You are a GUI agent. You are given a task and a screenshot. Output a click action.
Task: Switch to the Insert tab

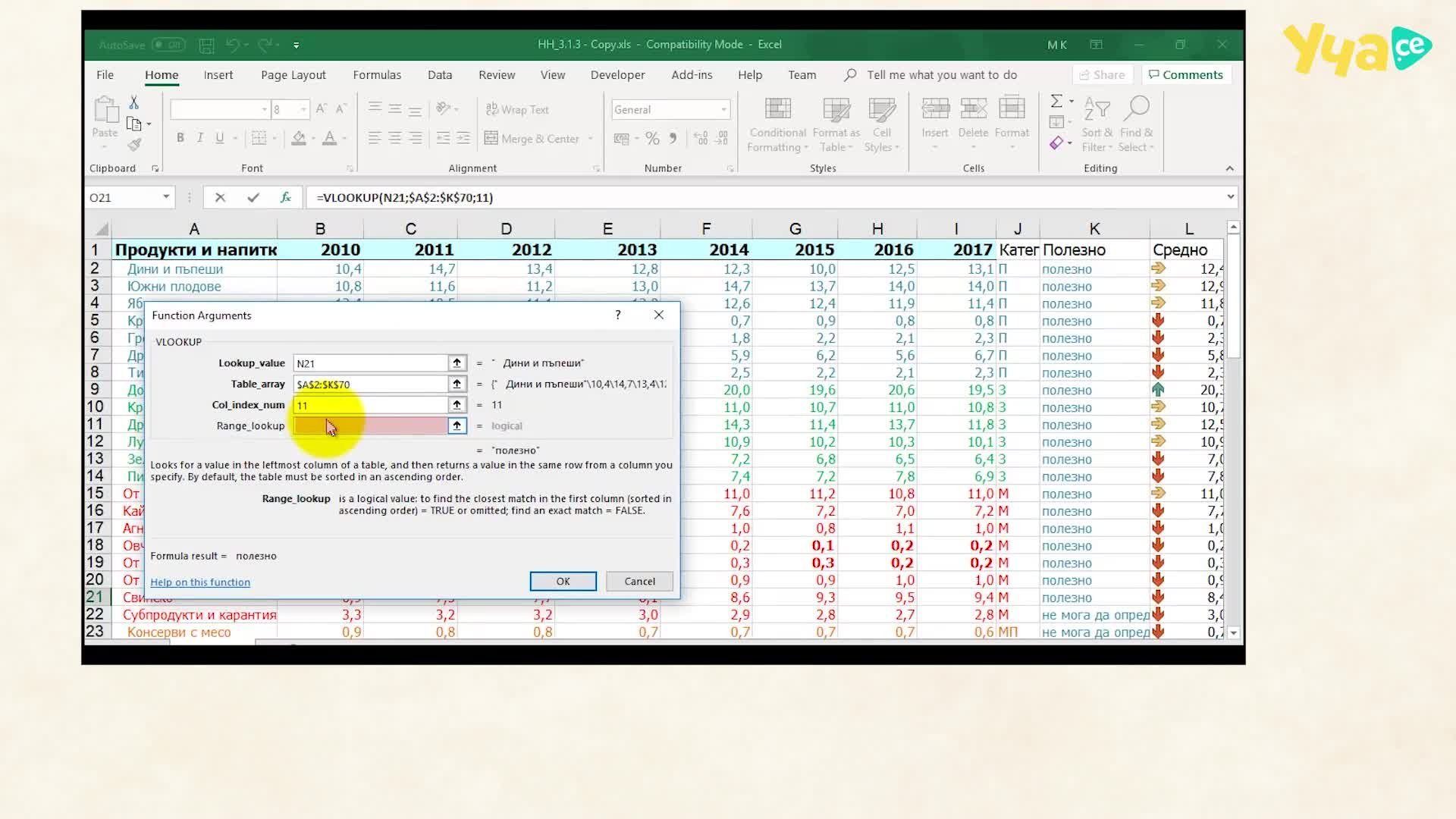(x=218, y=74)
